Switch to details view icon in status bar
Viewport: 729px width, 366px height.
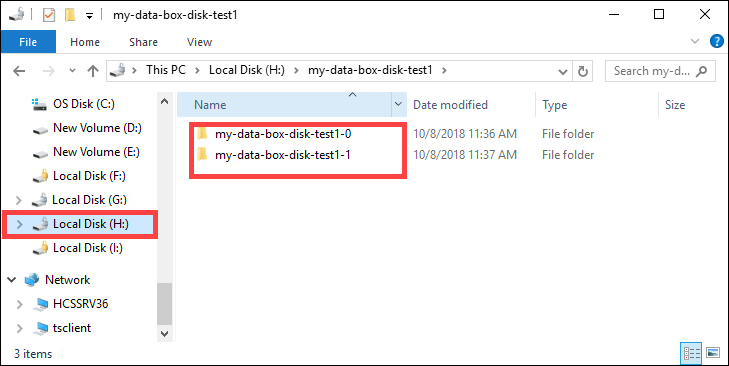click(691, 353)
